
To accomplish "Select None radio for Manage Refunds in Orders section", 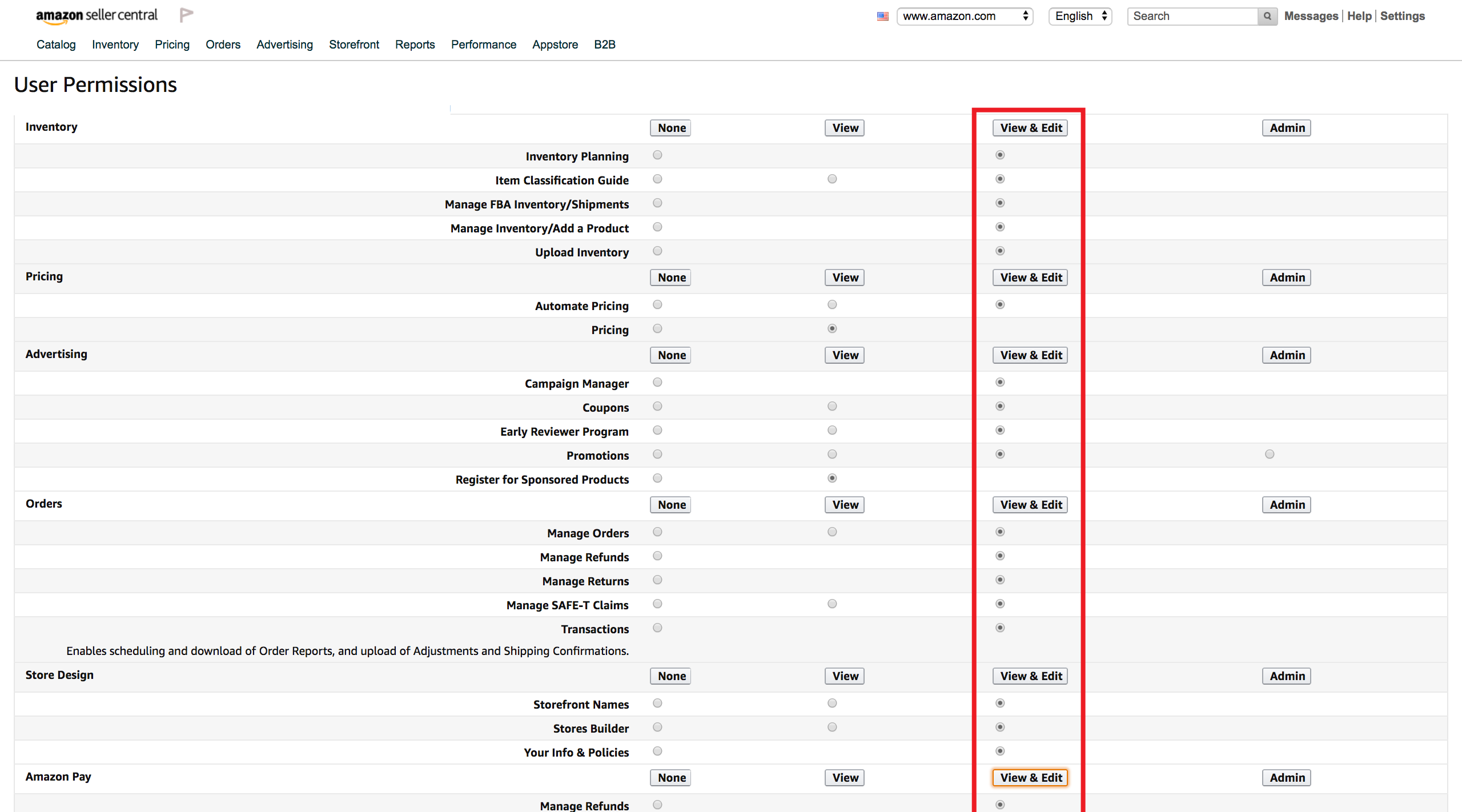I will pos(657,556).
